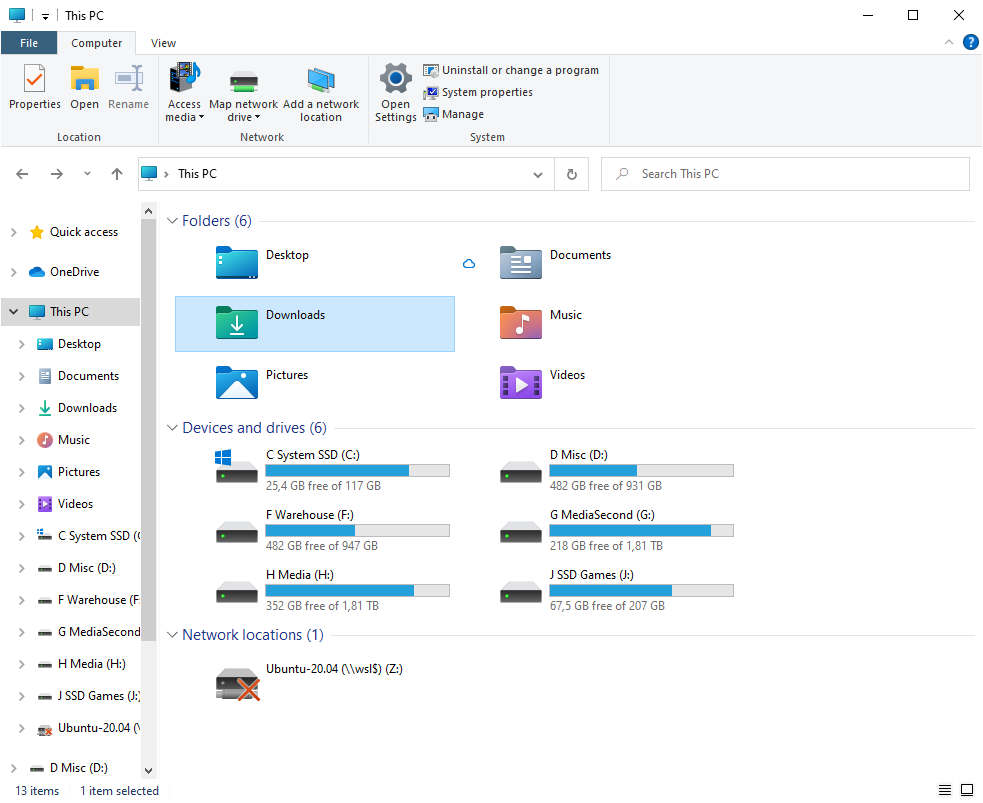Click Map network drive icon
The width and height of the screenshot is (983, 803).
point(243,82)
